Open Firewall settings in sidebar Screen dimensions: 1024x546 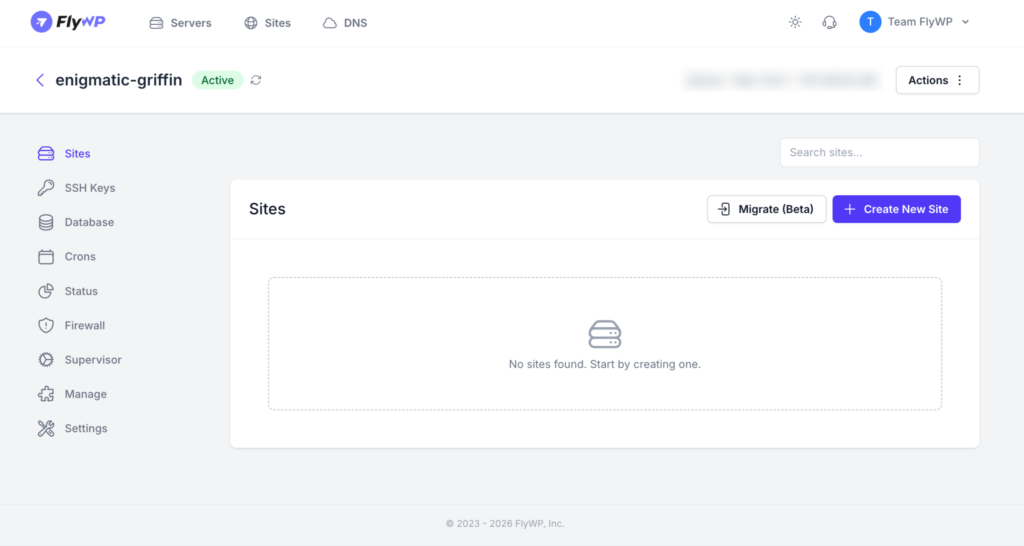[x=84, y=325]
